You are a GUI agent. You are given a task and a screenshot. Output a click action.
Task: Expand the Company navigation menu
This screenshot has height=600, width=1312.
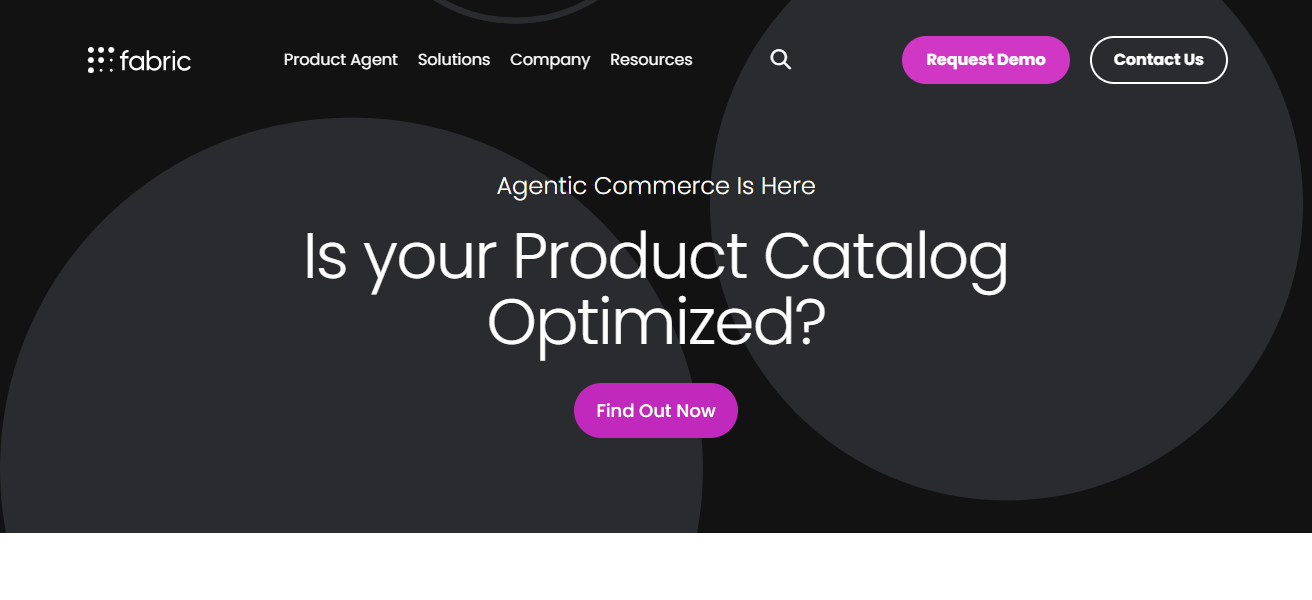(550, 60)
